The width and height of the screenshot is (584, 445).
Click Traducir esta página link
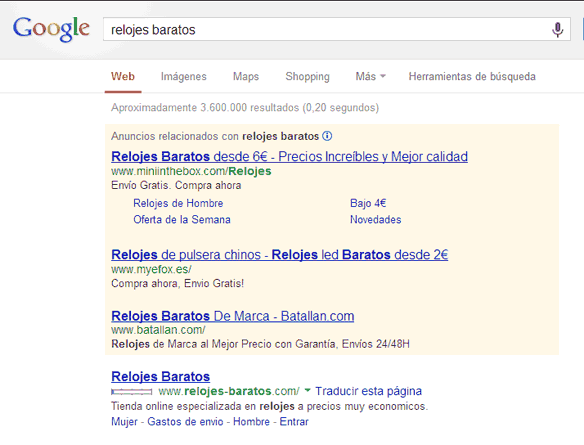[368, 391]
